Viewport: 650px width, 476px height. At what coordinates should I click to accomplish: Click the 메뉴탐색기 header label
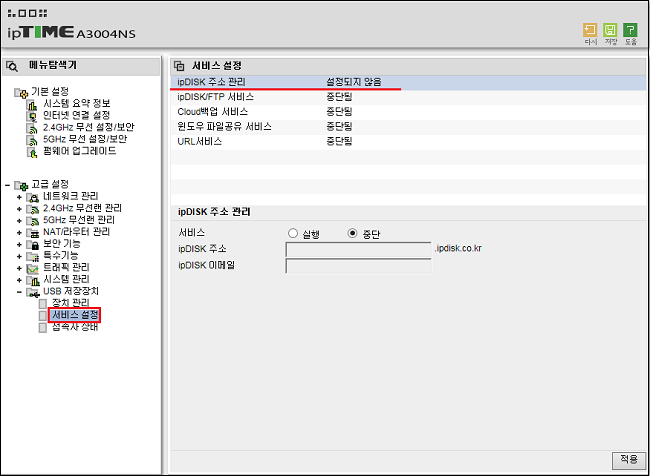53,65
